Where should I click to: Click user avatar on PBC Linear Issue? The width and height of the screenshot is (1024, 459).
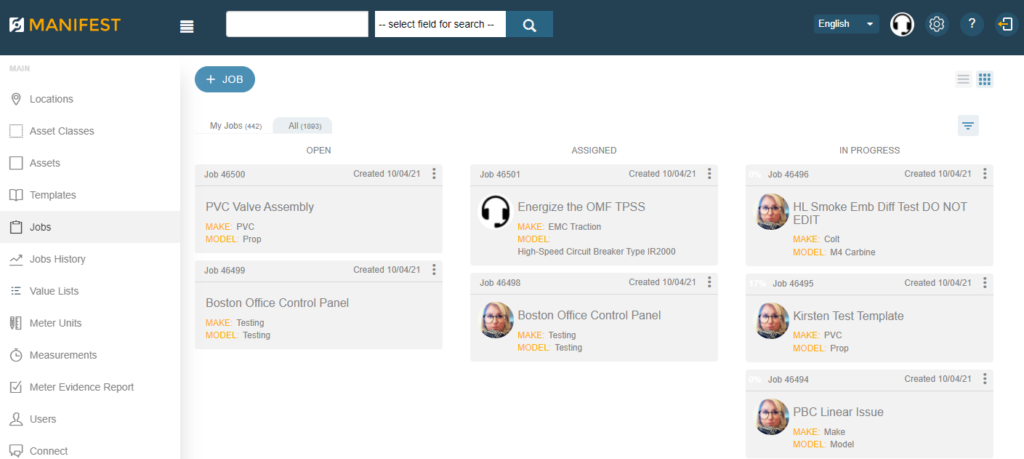[x=772, y=417]
